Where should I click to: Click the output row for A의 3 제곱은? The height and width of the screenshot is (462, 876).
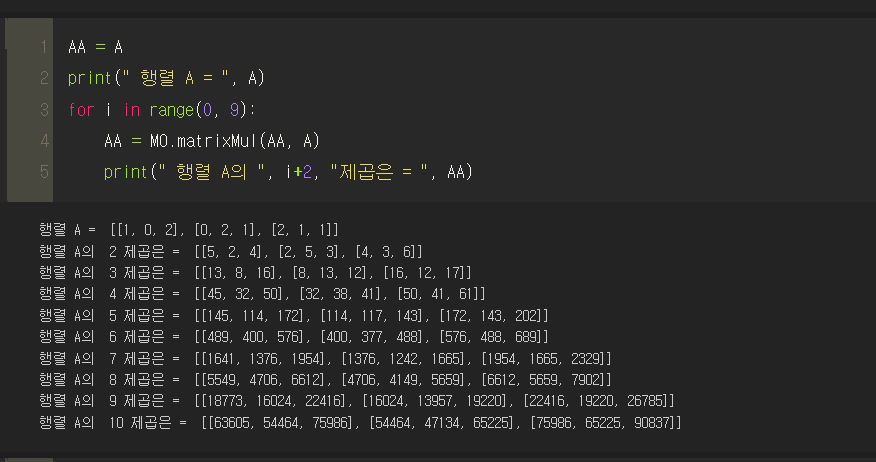pyautogui.click(x=255, y=273)
